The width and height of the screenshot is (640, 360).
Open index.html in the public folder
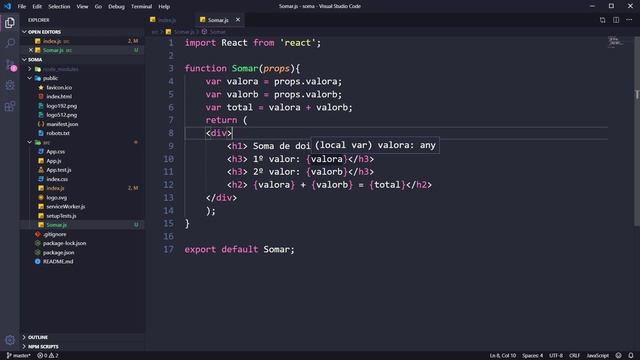pos(82,96)
